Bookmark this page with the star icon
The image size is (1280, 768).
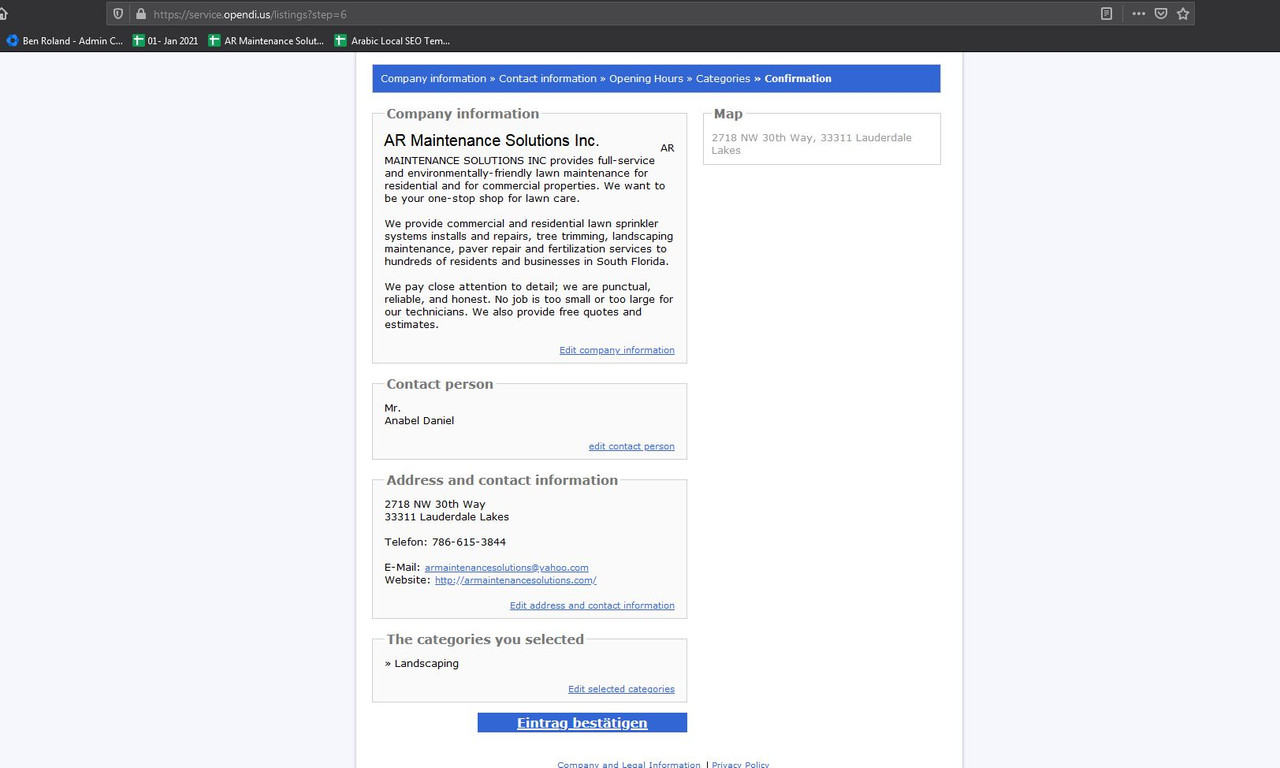click(1183, 14)
